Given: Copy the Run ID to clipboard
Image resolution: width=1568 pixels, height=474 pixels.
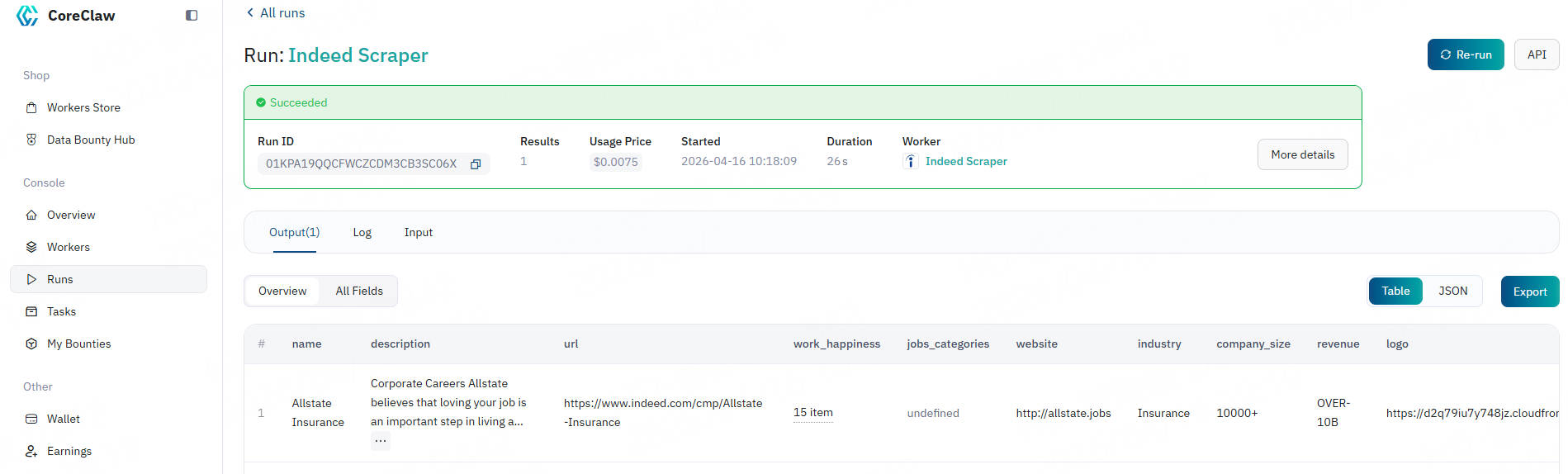Looking at the screenshot, I should point(476,164).
